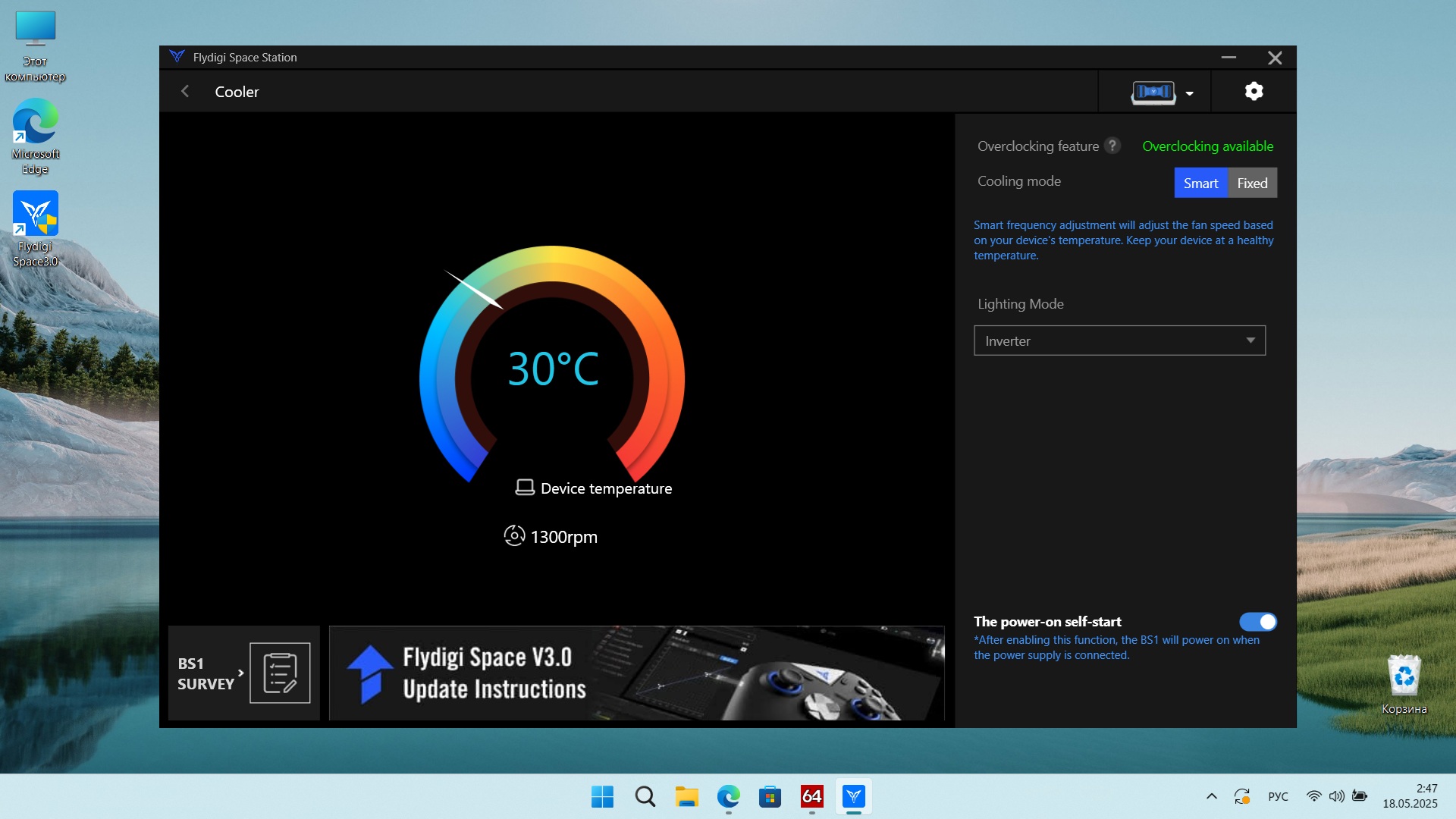Open the device selector dropdown arrow
This screenshot has width=1456, height=819.
[1189, 93]
